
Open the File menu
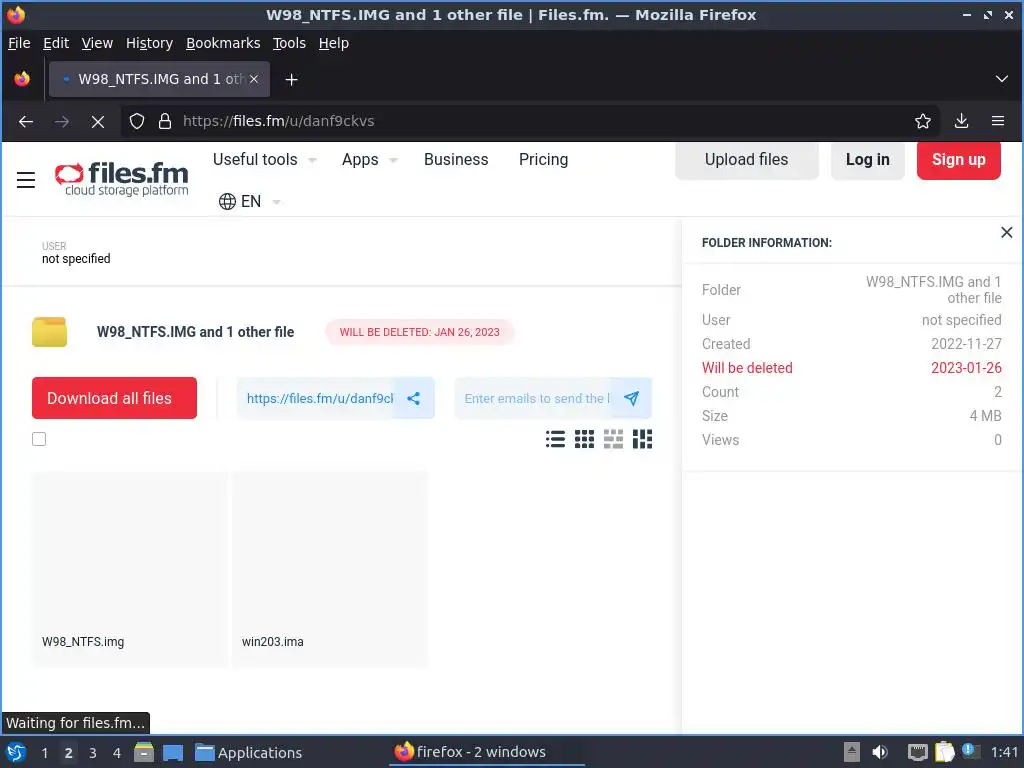pyautogui.click(x=19, y=43)
